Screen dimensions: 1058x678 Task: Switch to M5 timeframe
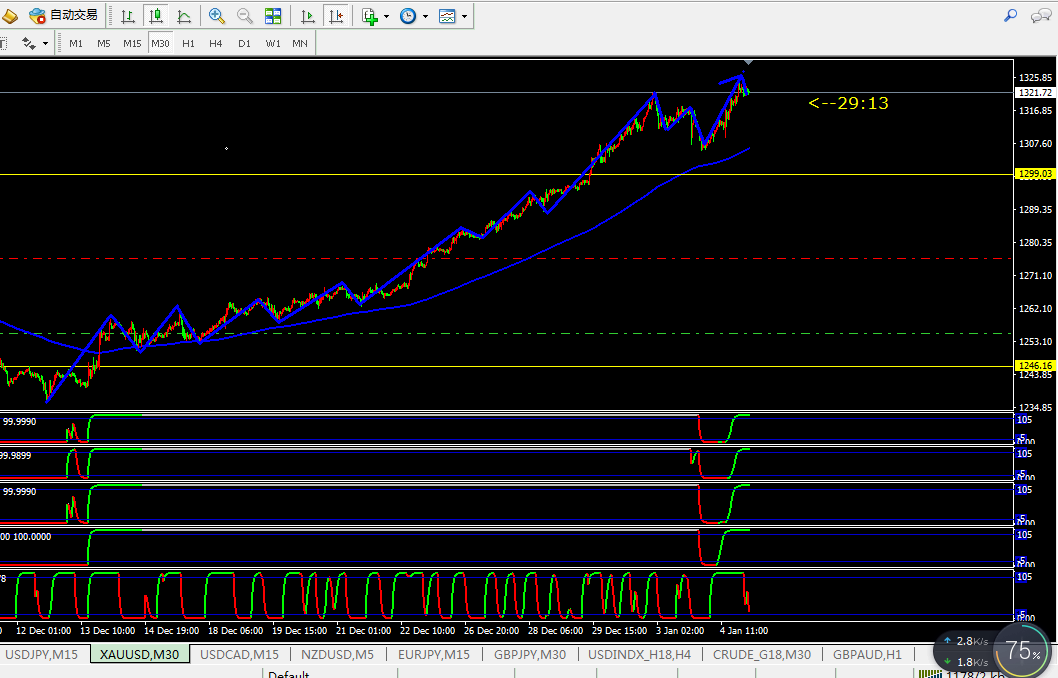[103, 43]
